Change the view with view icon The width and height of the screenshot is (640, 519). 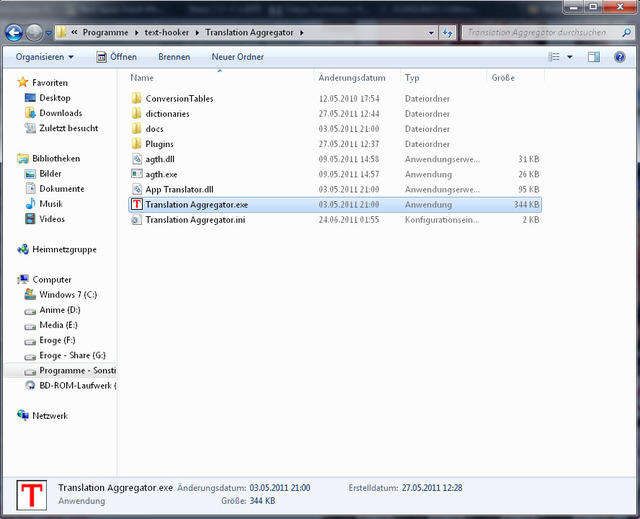(x=553, y=57)
